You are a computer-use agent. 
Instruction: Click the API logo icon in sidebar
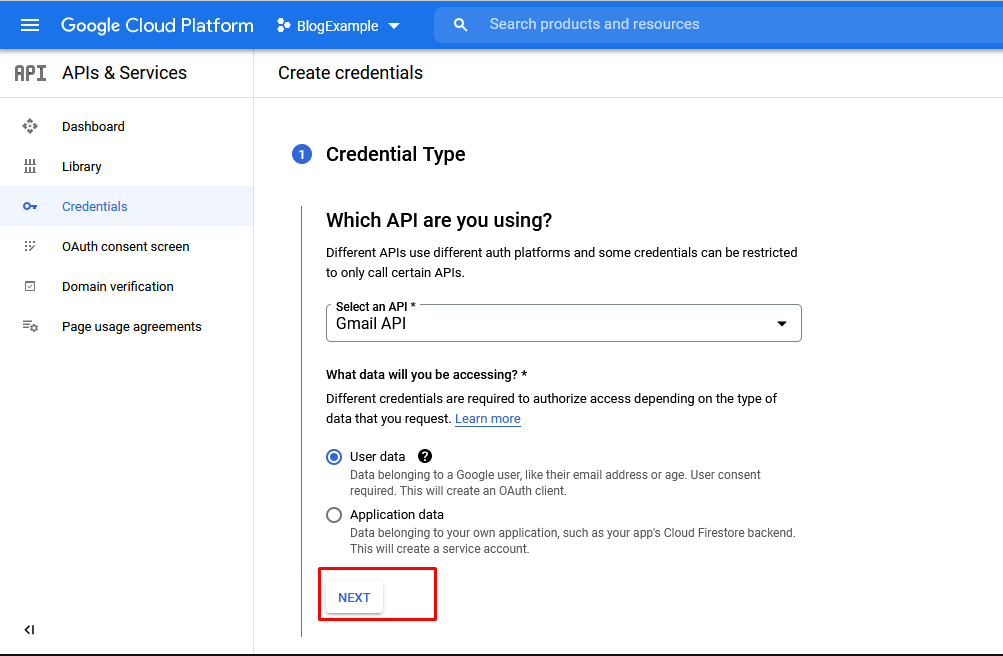pos(30,73)
